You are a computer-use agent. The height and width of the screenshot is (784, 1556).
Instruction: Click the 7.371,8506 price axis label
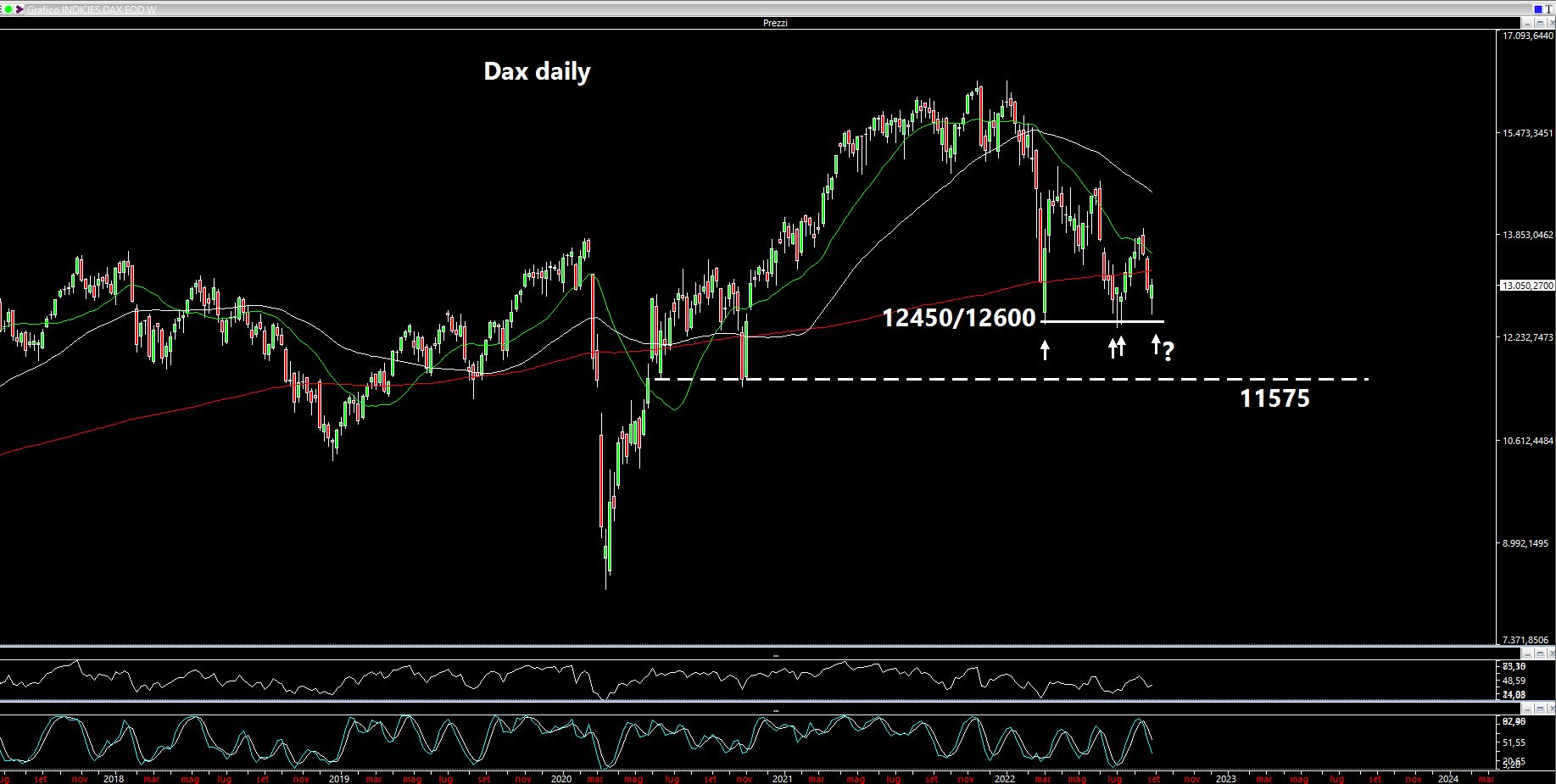[1525, 641]
